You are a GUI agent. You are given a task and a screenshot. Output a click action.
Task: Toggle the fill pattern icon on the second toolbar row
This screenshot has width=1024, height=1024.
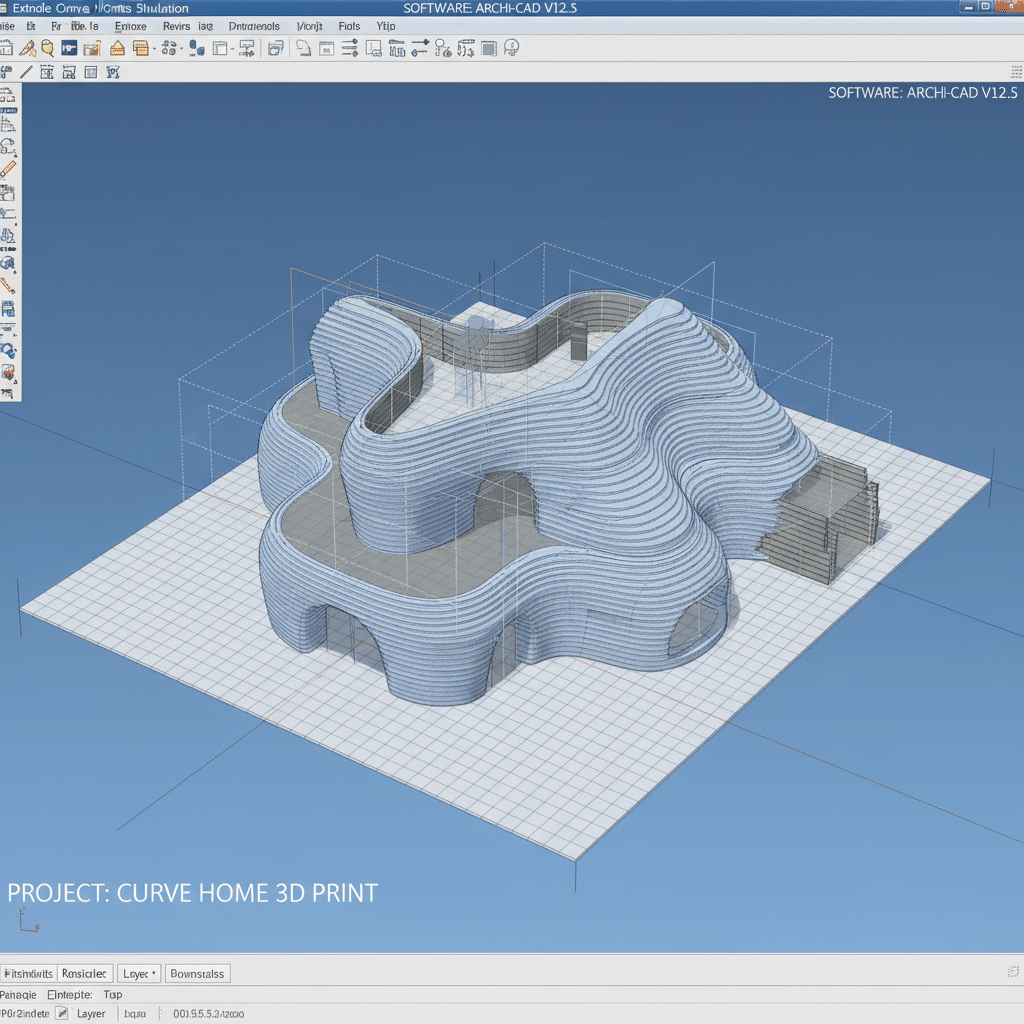point(89,72)
